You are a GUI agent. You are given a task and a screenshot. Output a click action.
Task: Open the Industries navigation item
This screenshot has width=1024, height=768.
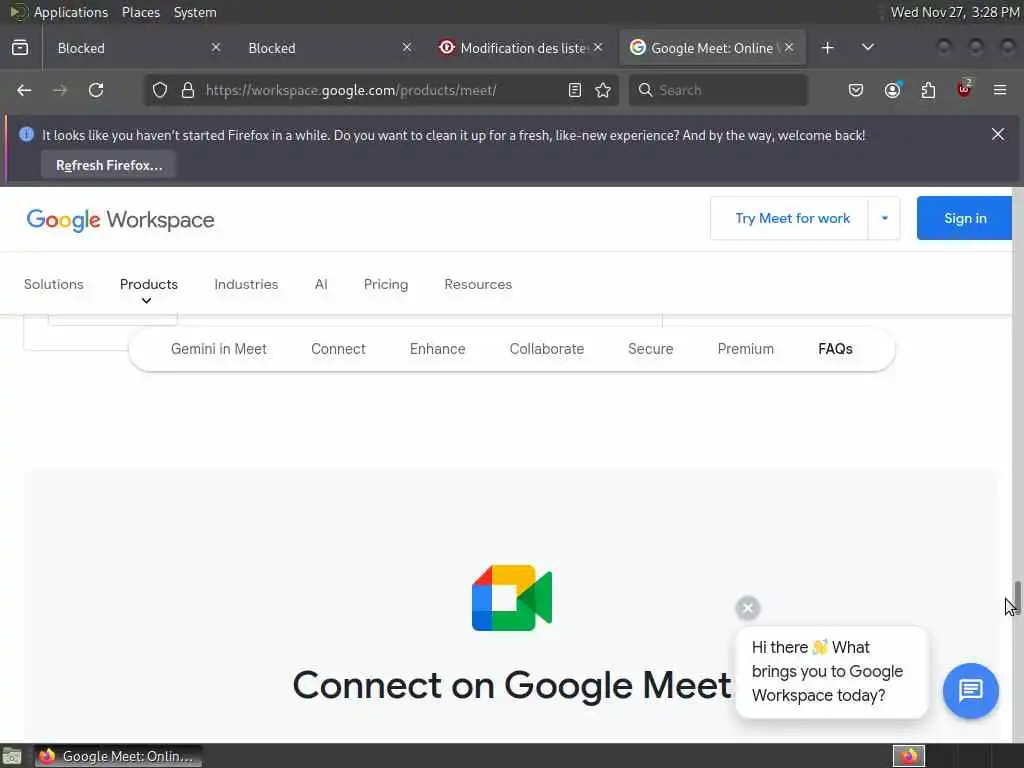coord(246,284)
